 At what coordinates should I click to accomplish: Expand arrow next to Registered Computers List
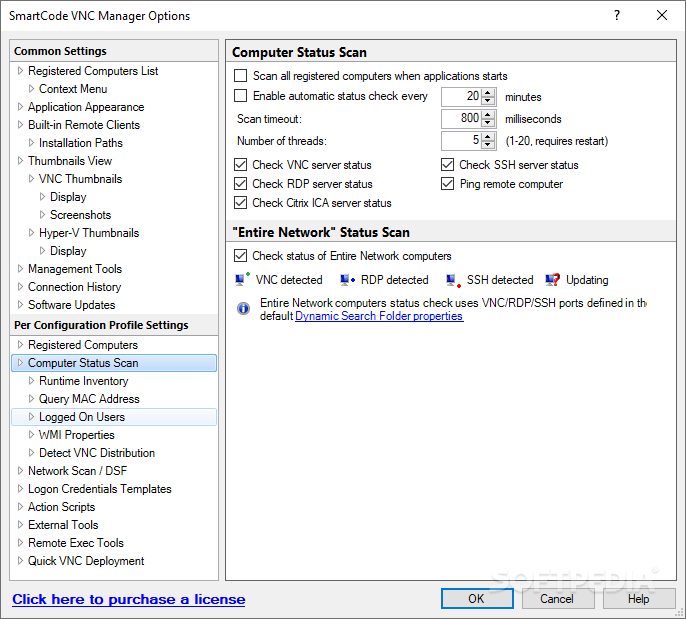click(x=20, y=70)
